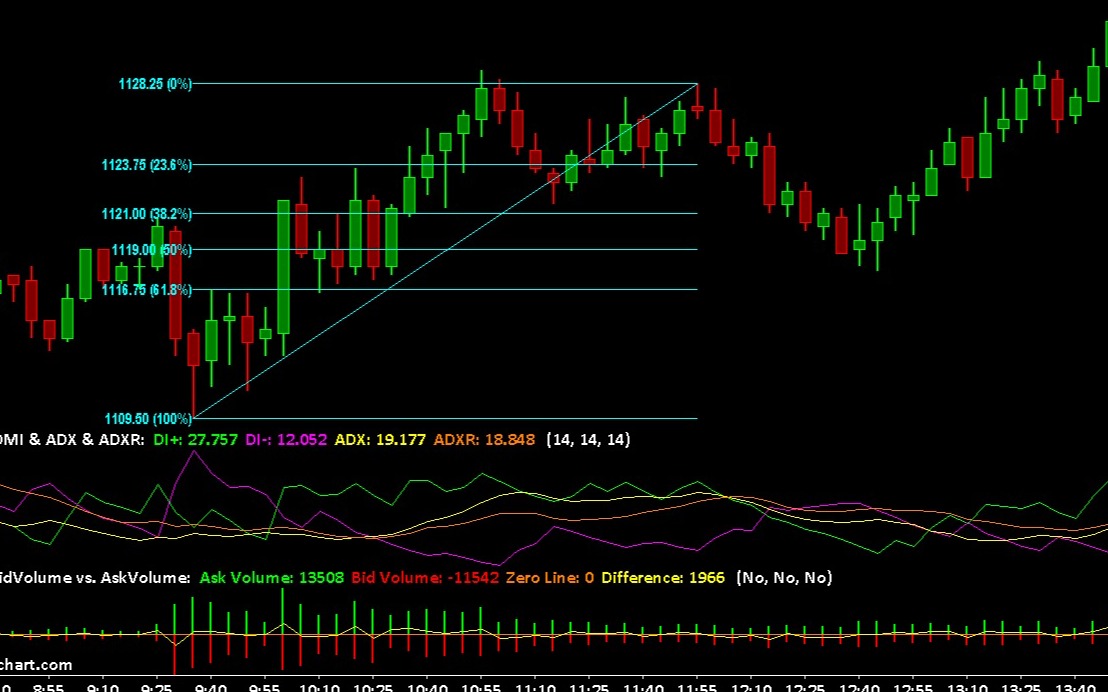Click the 1116.75 (61.8%) Fibonacci label
The width and height of the screenshot is (1108, 692).
[x=146, y=290]
